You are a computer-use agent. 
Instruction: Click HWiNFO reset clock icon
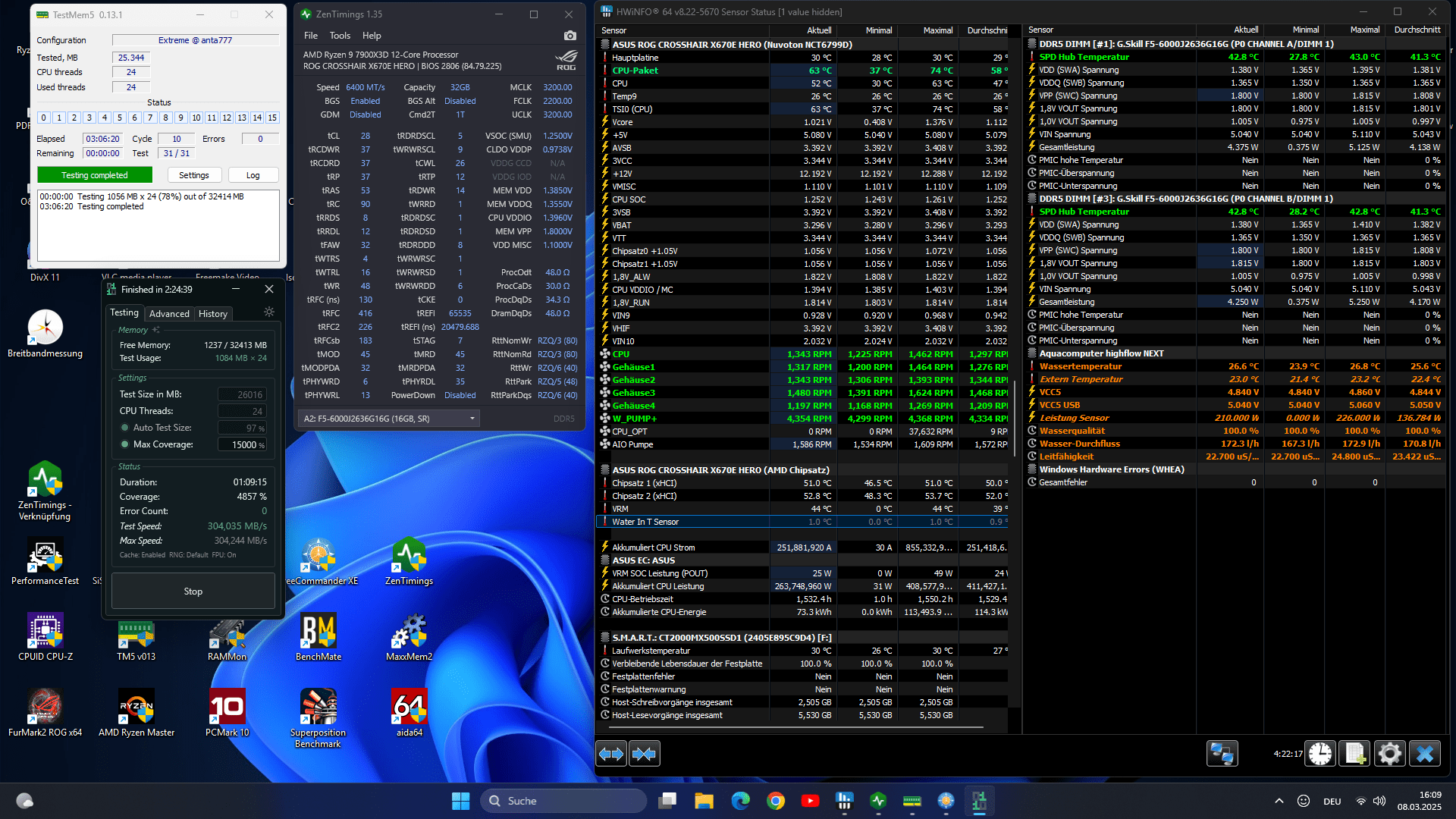click(1320, 754)
